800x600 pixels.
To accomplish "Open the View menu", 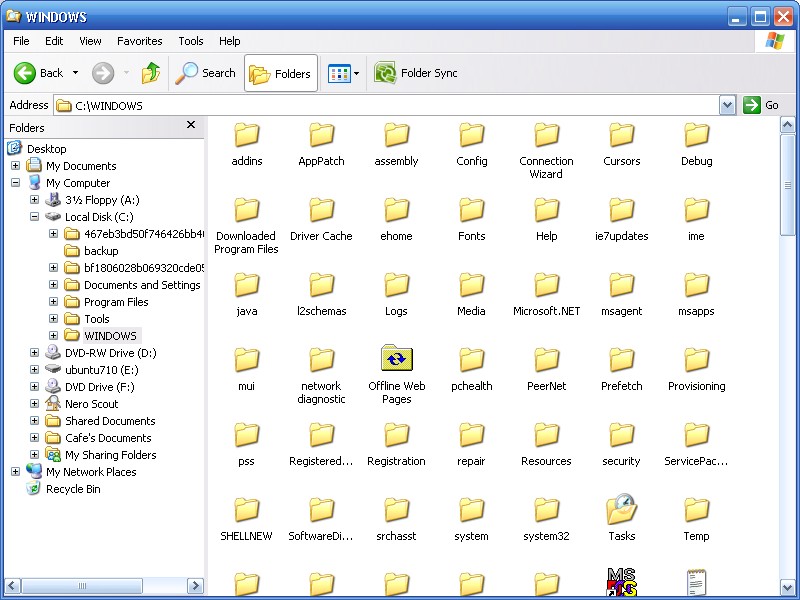I will pyautogui.click(x=90, y=41).
